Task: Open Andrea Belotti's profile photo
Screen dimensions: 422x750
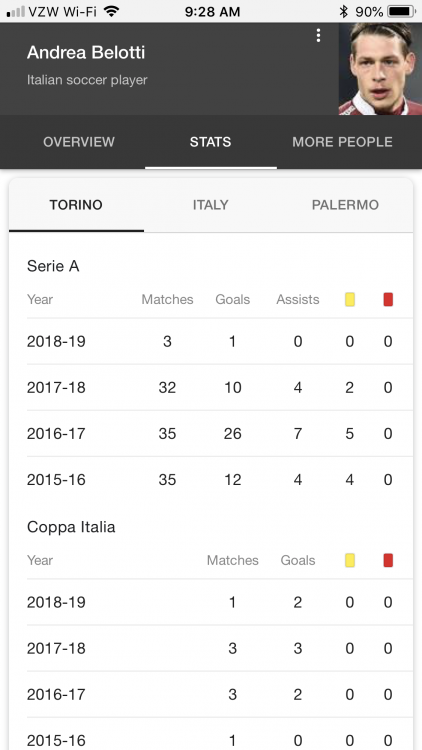Action: (x=380, y=69)
